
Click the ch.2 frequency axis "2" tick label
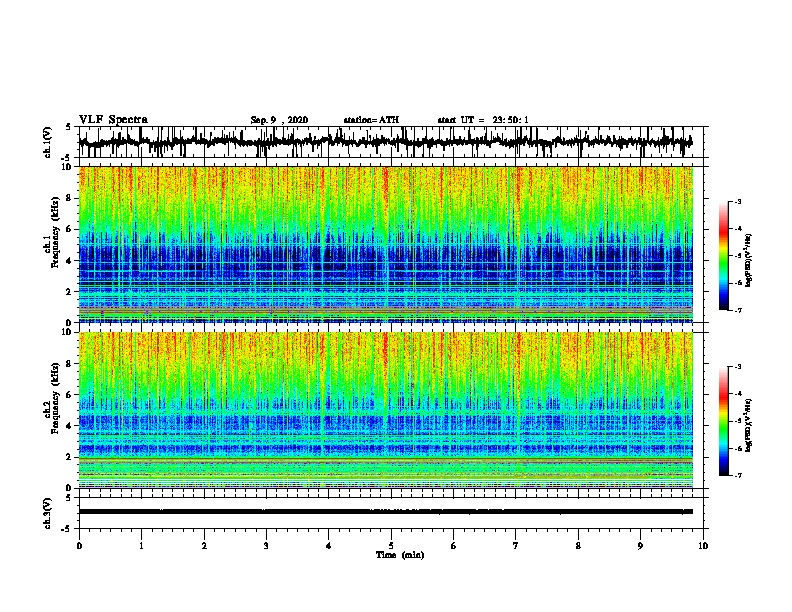(70, 457)
